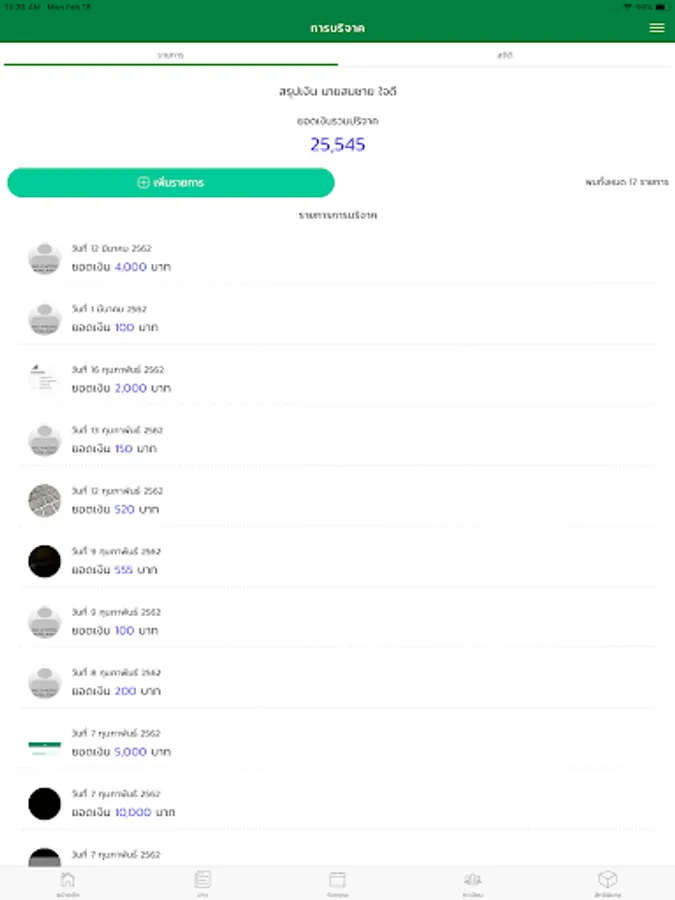The image size is (675, 900).
Task: Tap the black circle thumbnail beside 10,000 baht
Action: [44, 803]
